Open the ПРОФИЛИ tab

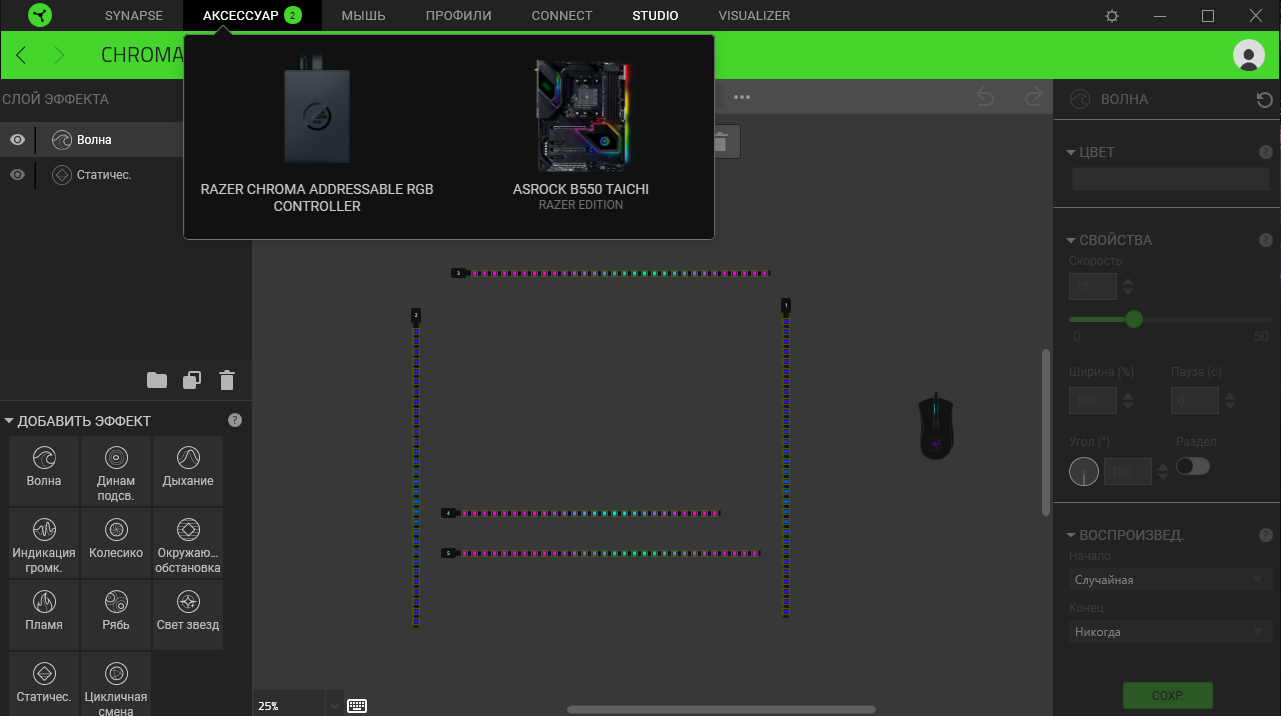458,16
